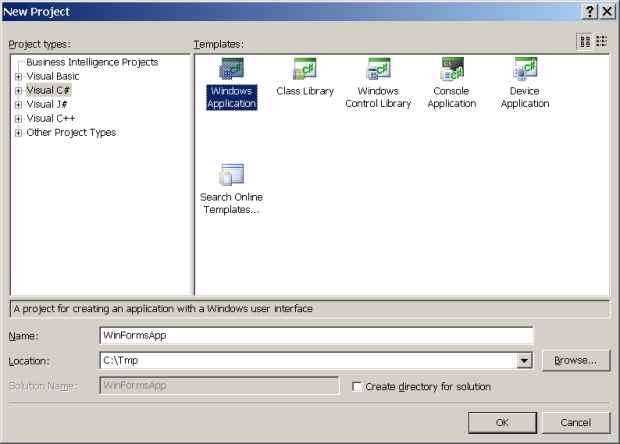Select the Device Application template icon
This screenshot has width=620, height=444.
tap(525, 71)
